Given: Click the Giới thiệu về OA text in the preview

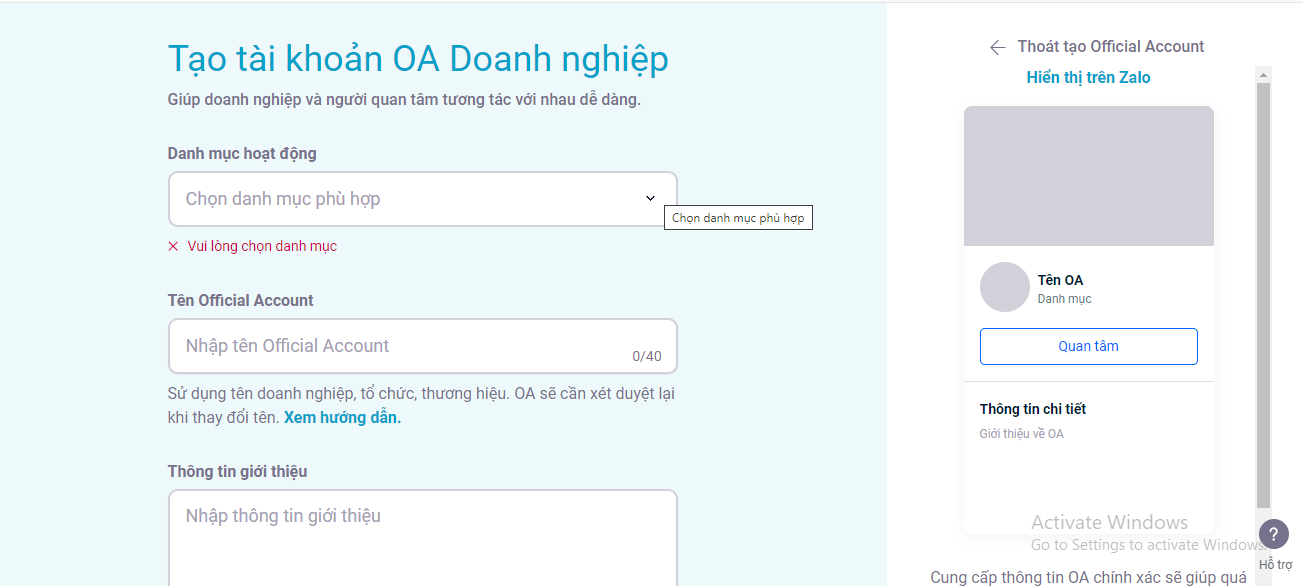Looking at the screenshot, I should click(1021, 434).
